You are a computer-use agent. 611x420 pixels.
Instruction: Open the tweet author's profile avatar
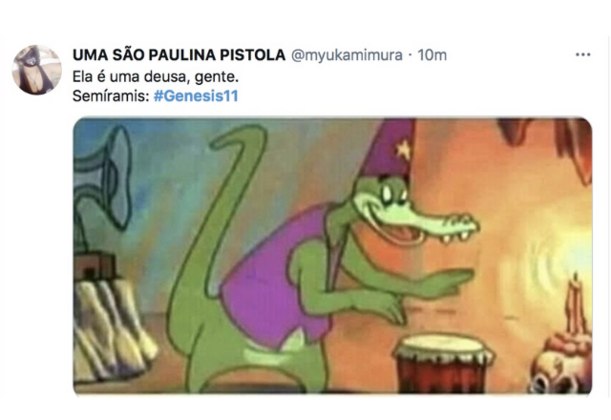pos(37,70)
